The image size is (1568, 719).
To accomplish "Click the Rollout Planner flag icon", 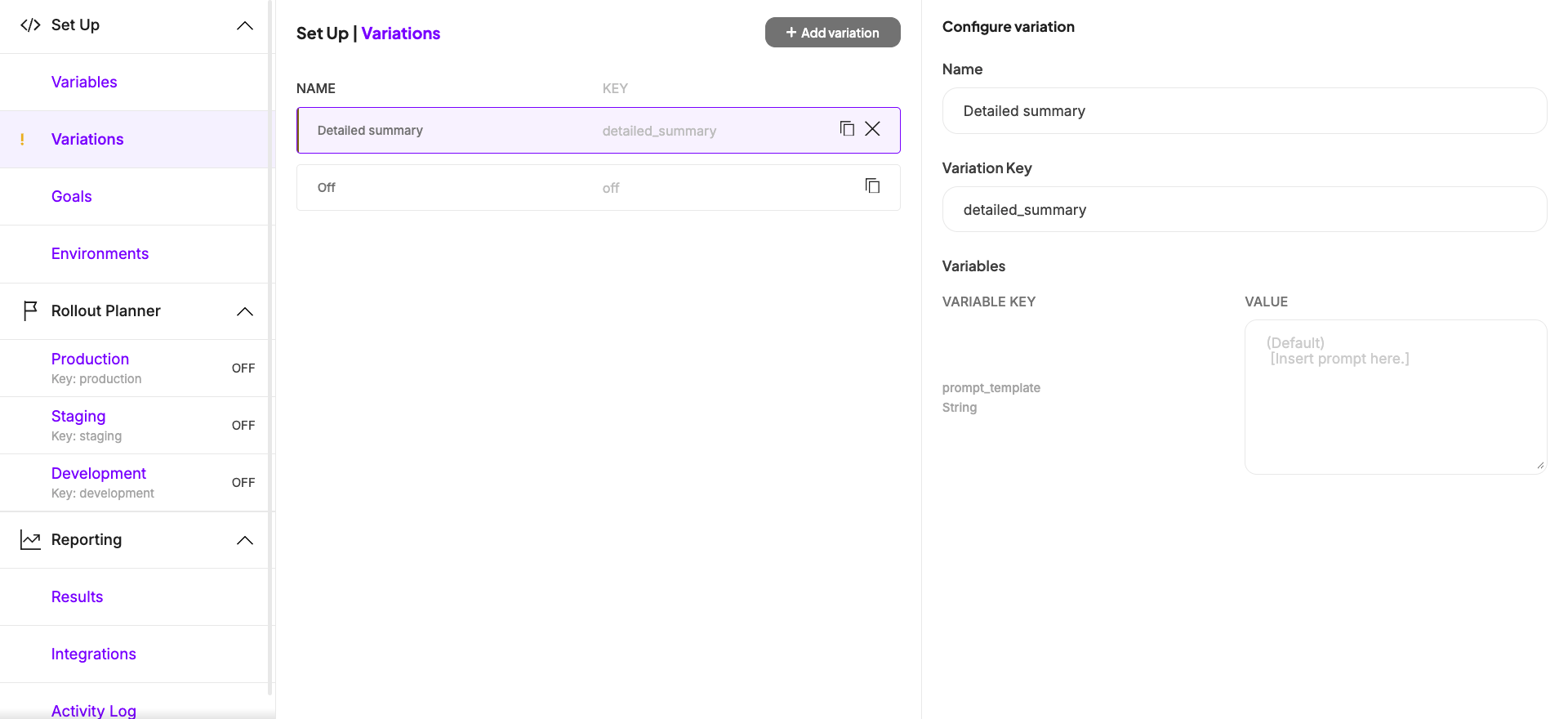I will [30, 310].
